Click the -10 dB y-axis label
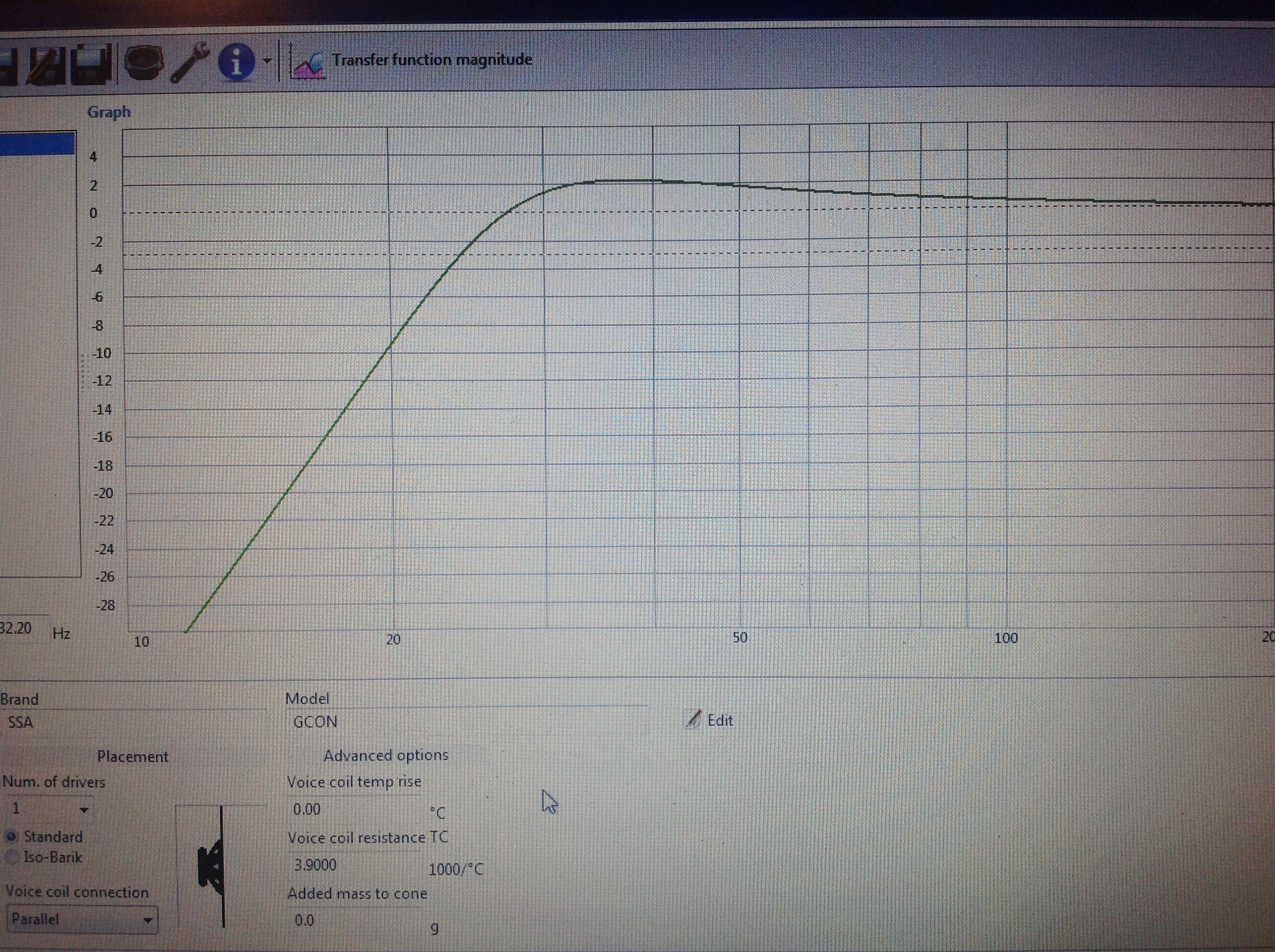 pyautogui.click(x=101, y=353)
